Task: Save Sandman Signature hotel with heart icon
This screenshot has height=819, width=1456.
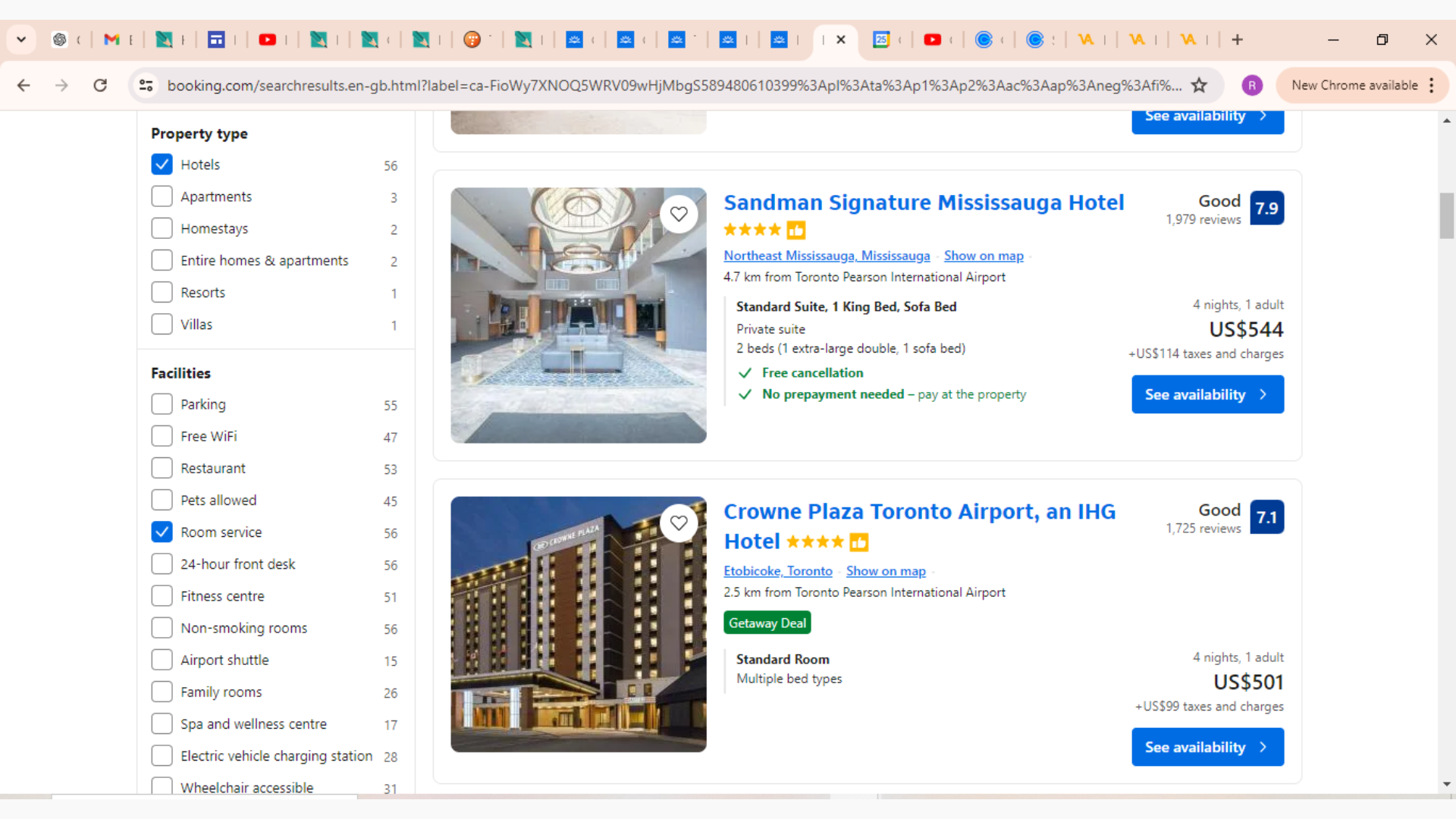Action: pyautogui.click(x=679, y=215)
